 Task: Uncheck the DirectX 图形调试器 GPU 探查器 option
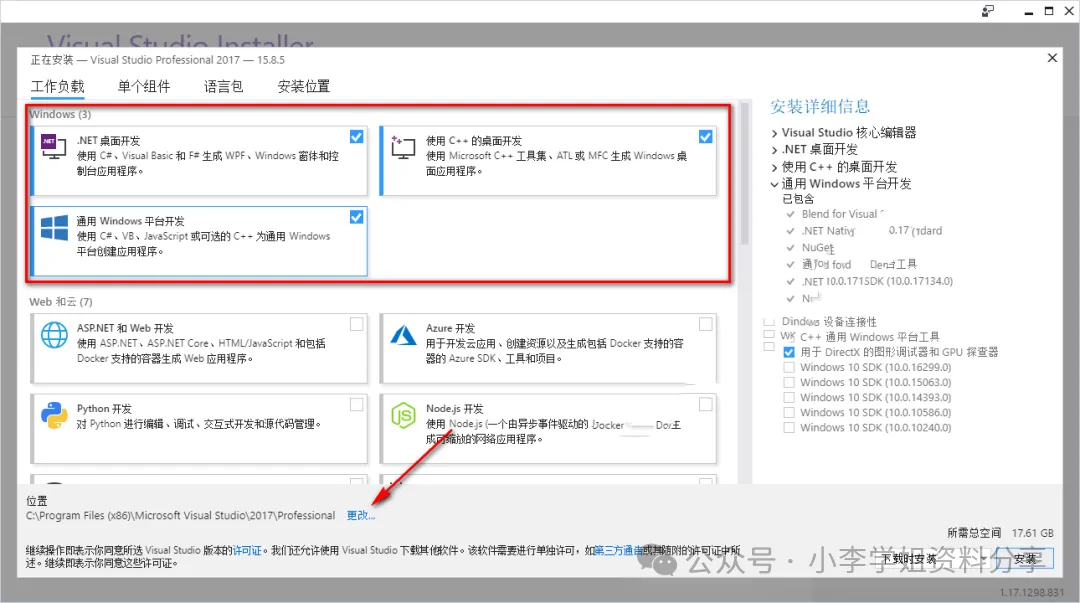pos(789,352)
